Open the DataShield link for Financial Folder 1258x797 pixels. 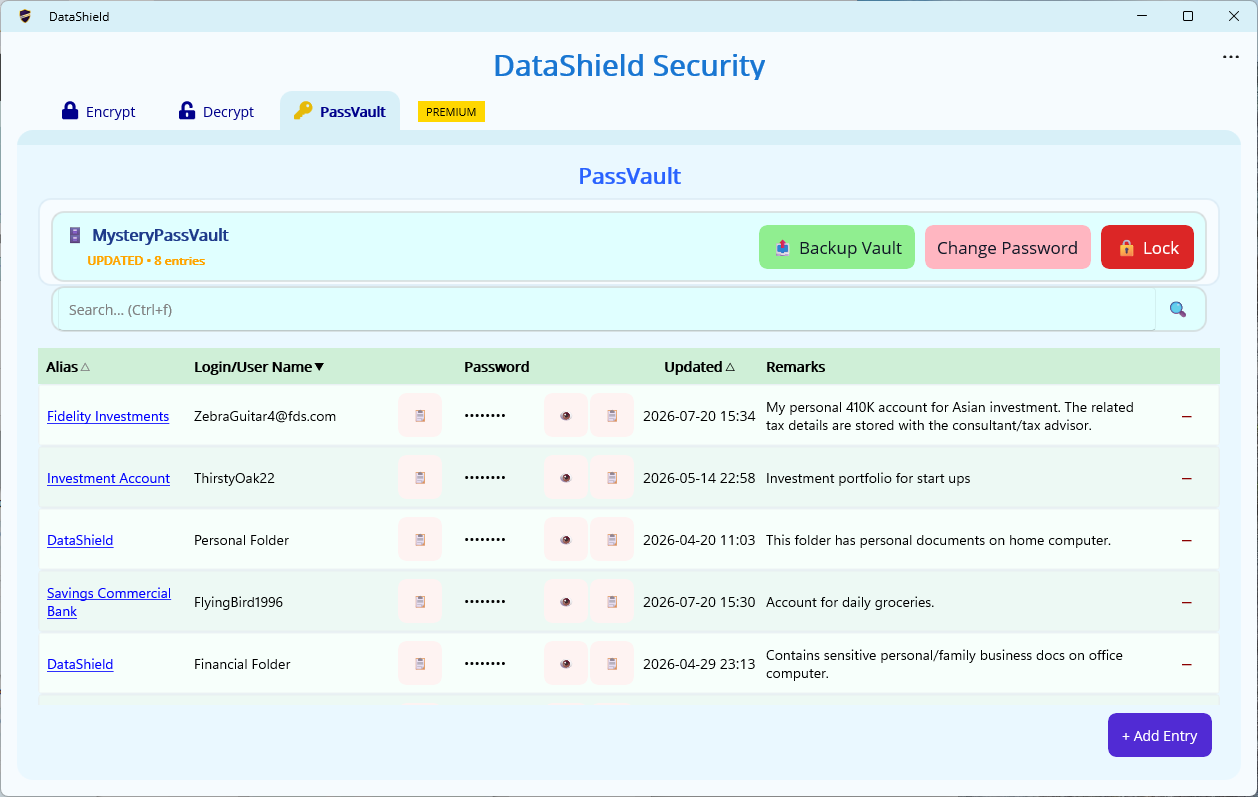coord(80,664)
